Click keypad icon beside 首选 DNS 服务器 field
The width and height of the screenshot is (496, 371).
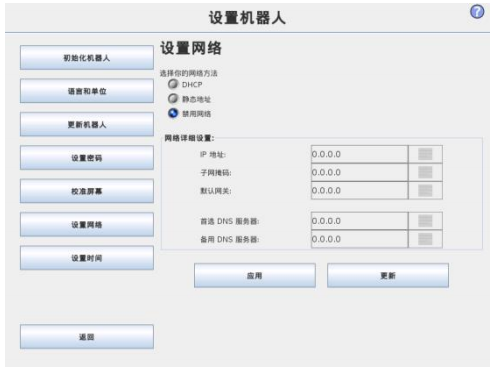[425, 221]
